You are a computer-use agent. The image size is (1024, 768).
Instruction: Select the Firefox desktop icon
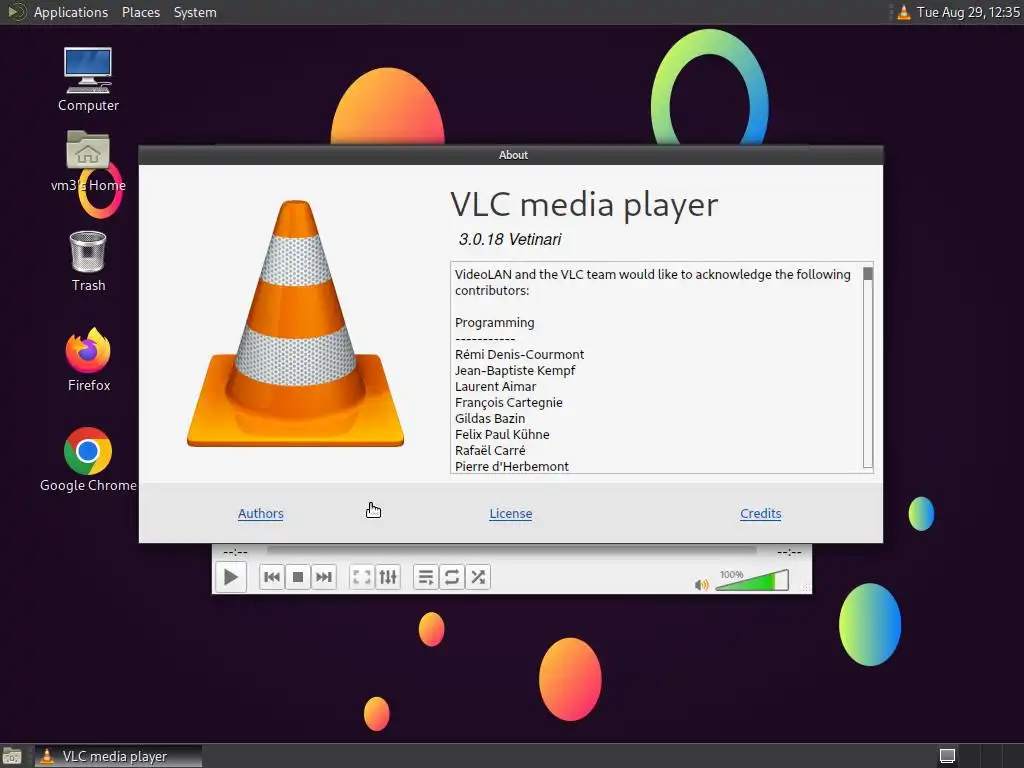pos(88,360)
